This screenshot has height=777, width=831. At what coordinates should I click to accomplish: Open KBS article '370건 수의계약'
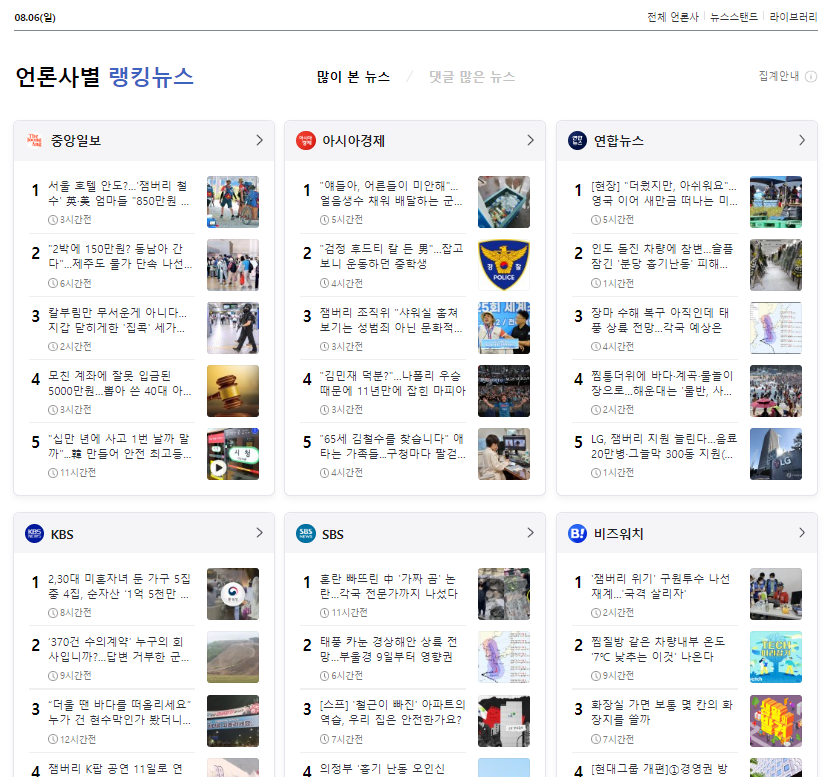[x=119, y=649]
